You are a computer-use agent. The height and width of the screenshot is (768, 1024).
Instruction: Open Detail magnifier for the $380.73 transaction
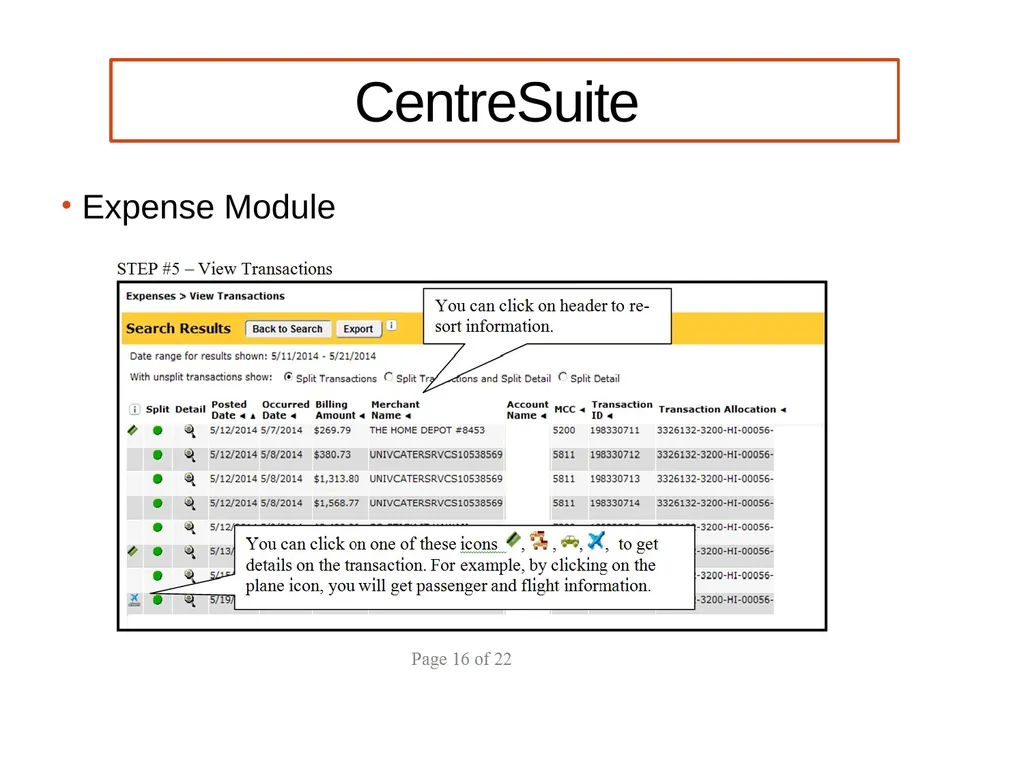[189, 455]
